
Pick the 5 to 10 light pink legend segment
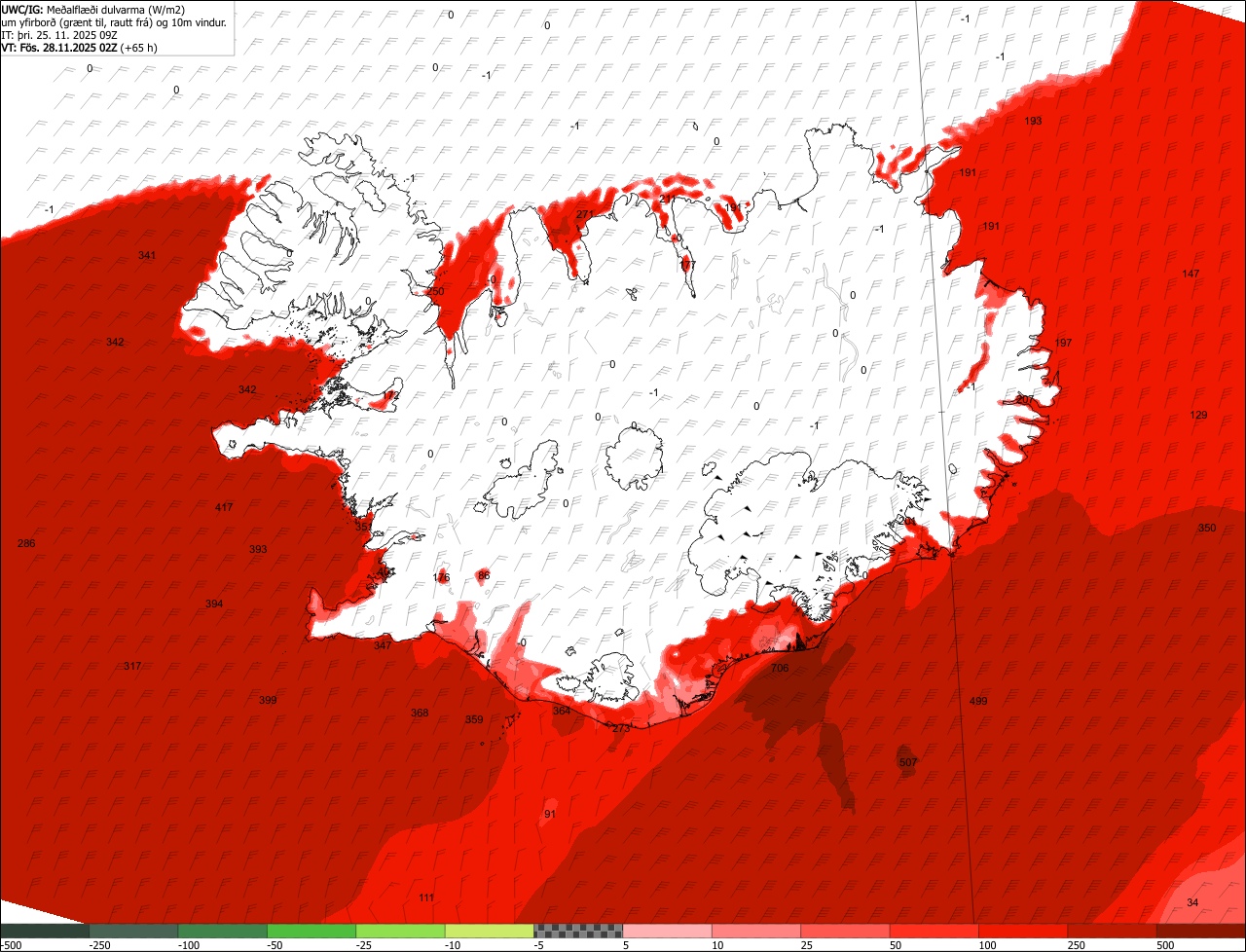(667, 931)
